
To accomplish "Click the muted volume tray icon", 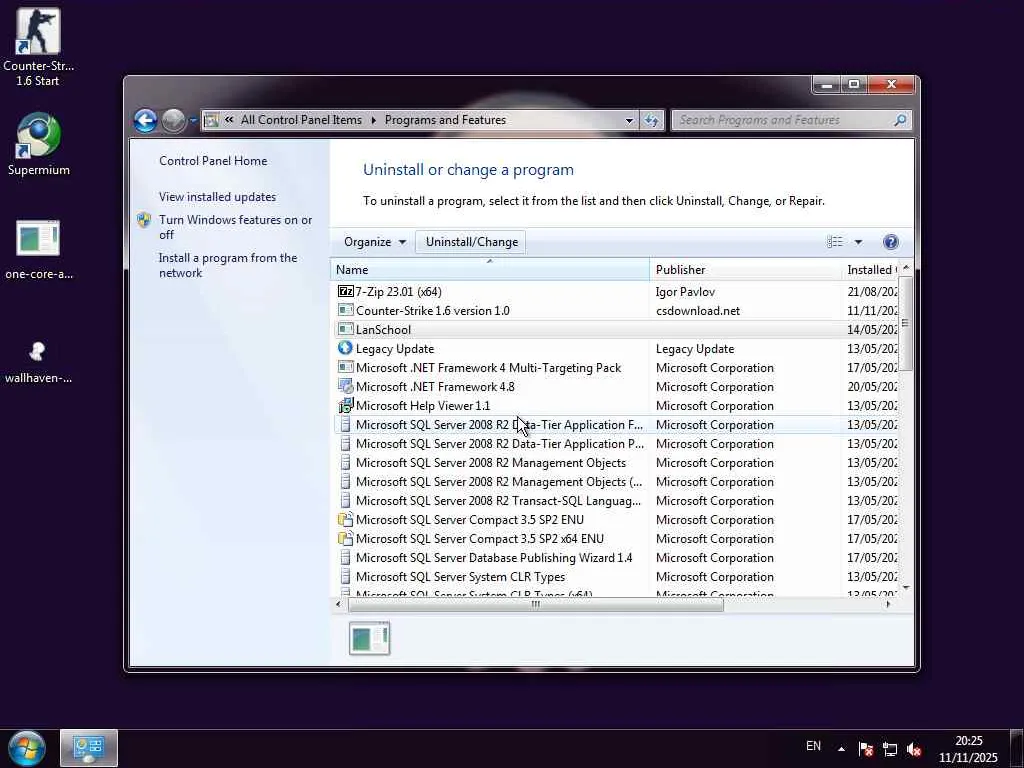I will coord(914,749).
